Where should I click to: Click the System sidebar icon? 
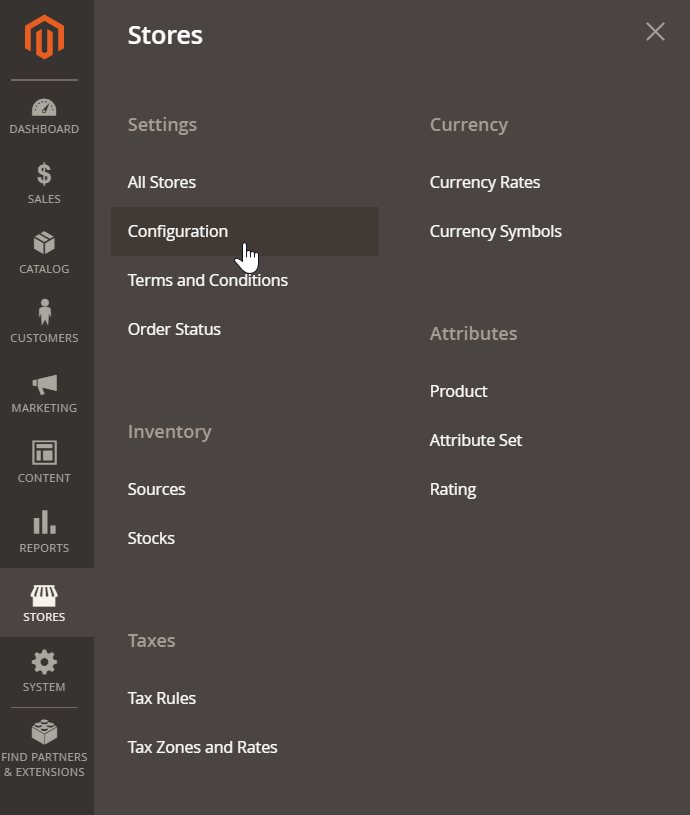[x=44, y=671]
